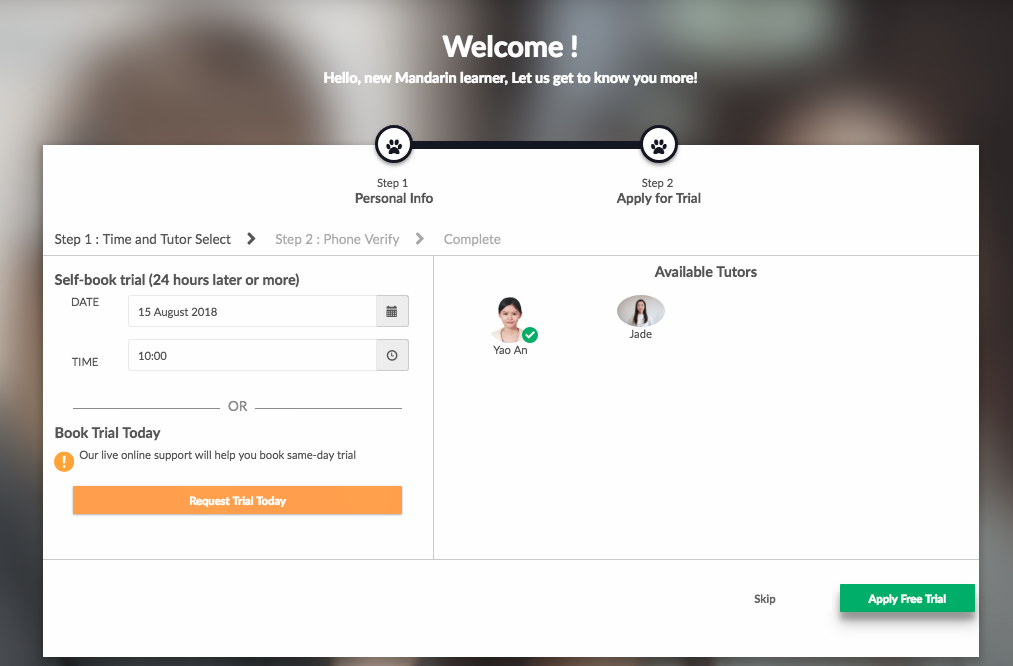Image resolution: width=1013 pixels, height=666 pixels.
Task: Click the Apply for Trial step label
Action: 658,198
